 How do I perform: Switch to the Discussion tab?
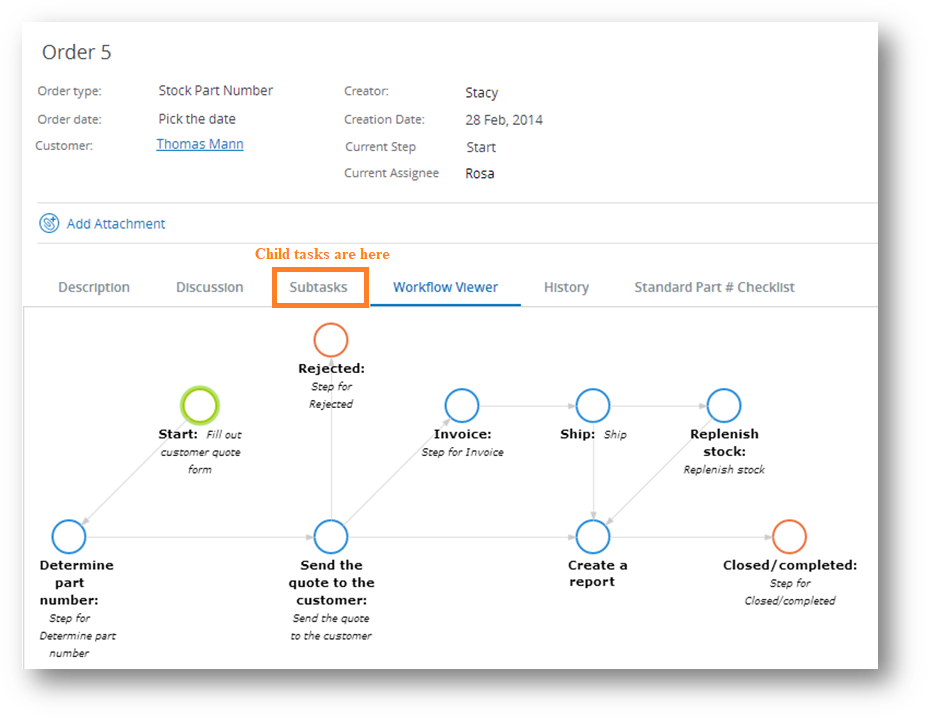(x=210, y=288)
